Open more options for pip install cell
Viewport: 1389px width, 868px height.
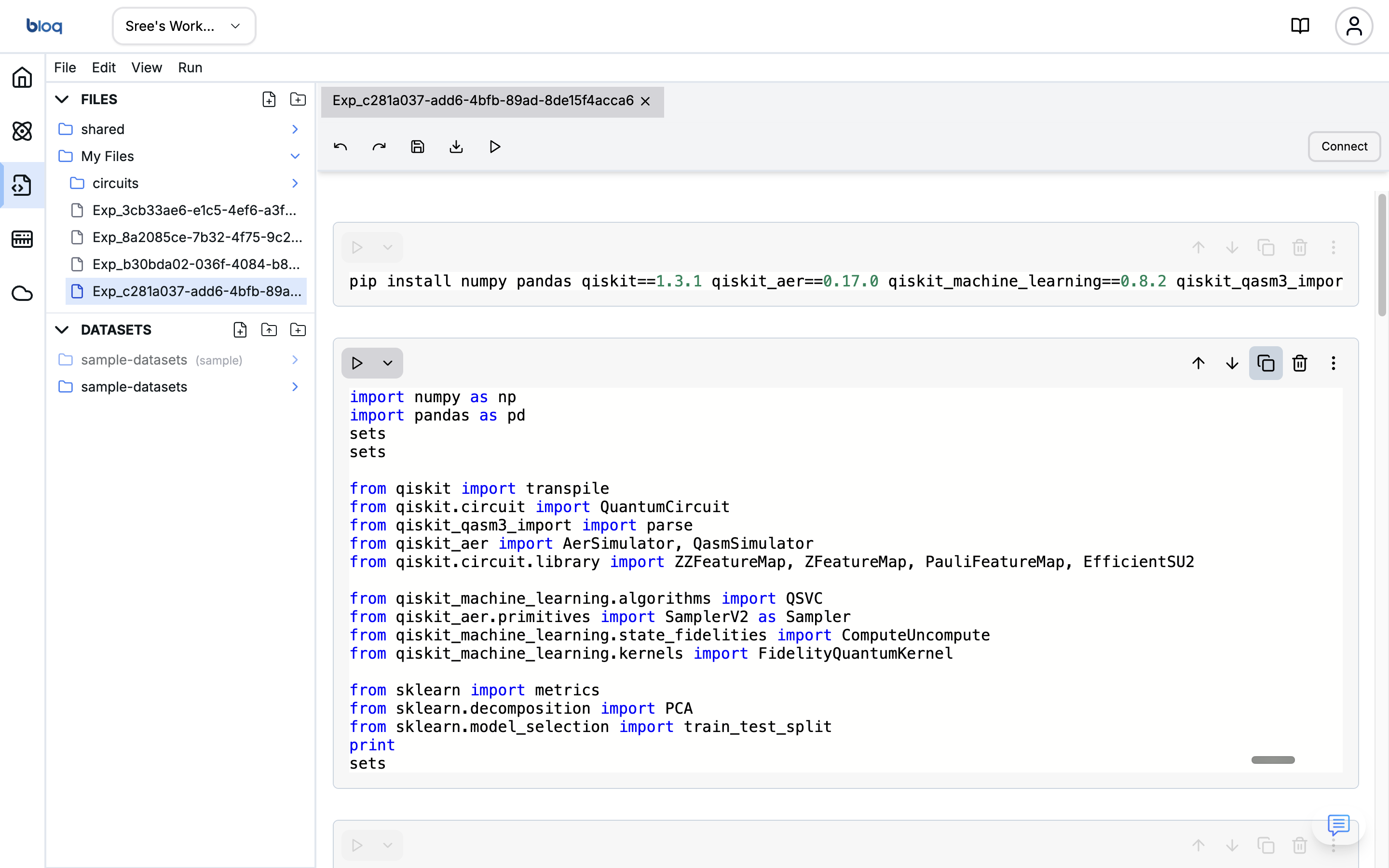pos(1334,247)
